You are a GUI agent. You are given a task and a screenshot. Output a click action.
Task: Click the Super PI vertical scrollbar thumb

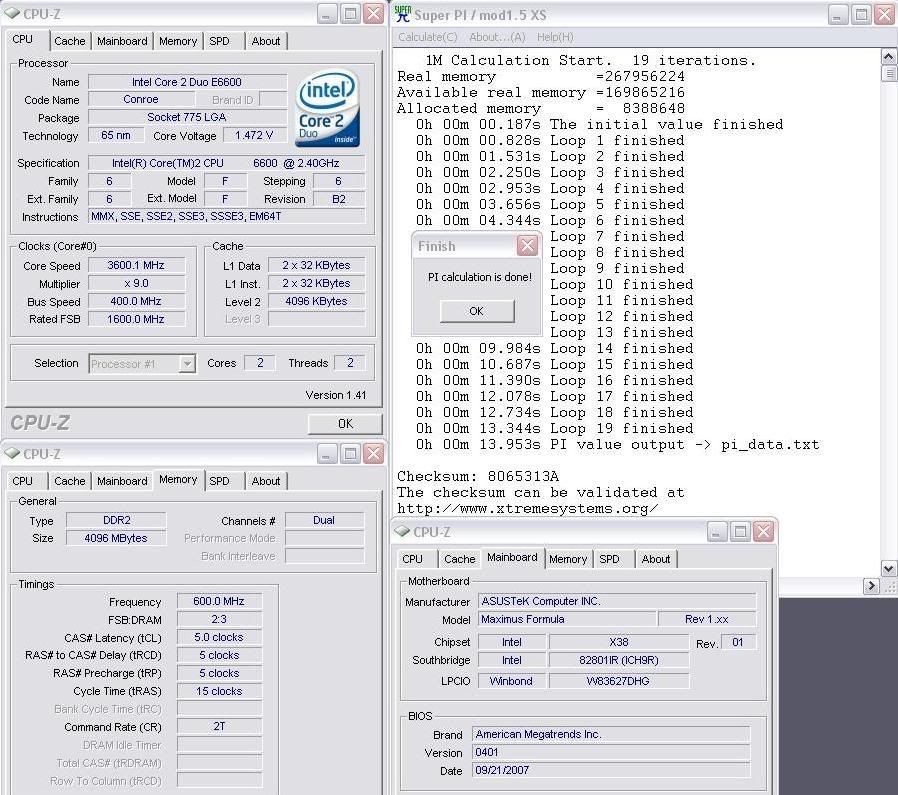point(888,73)
